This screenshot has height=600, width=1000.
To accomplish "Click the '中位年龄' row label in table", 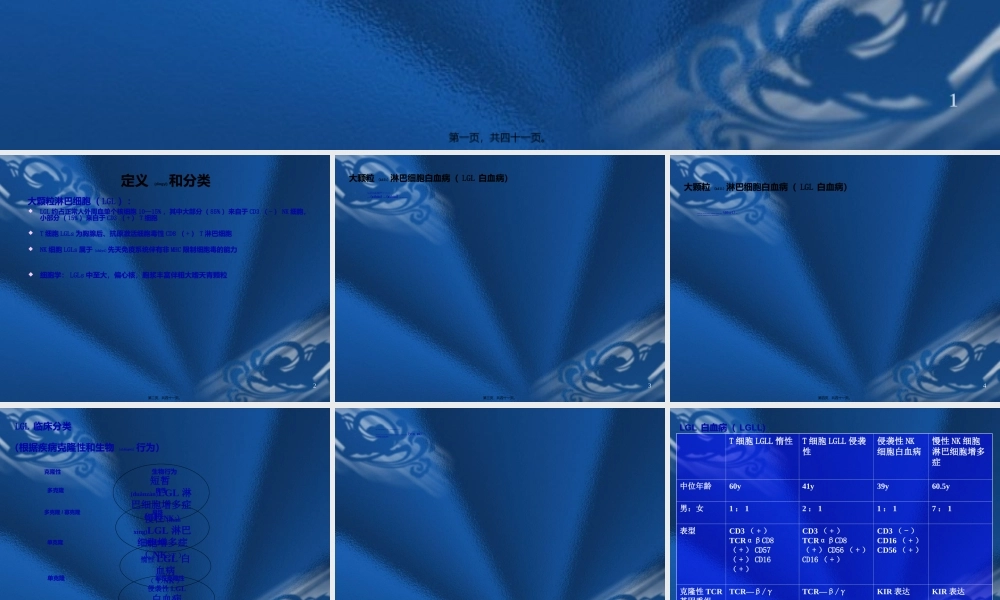I will coord(696,486).
